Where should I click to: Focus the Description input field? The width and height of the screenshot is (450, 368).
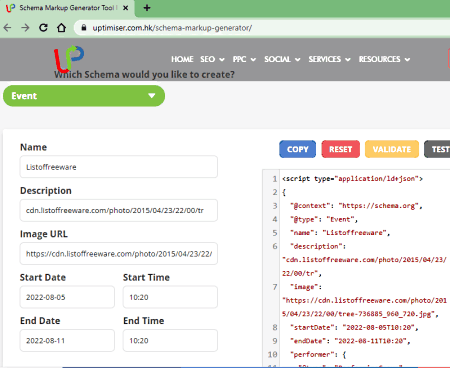click(119, 210)
